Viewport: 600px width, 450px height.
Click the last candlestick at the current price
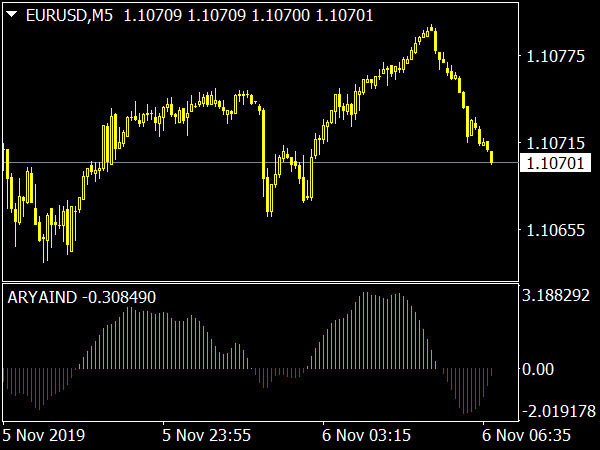[491, 157]
